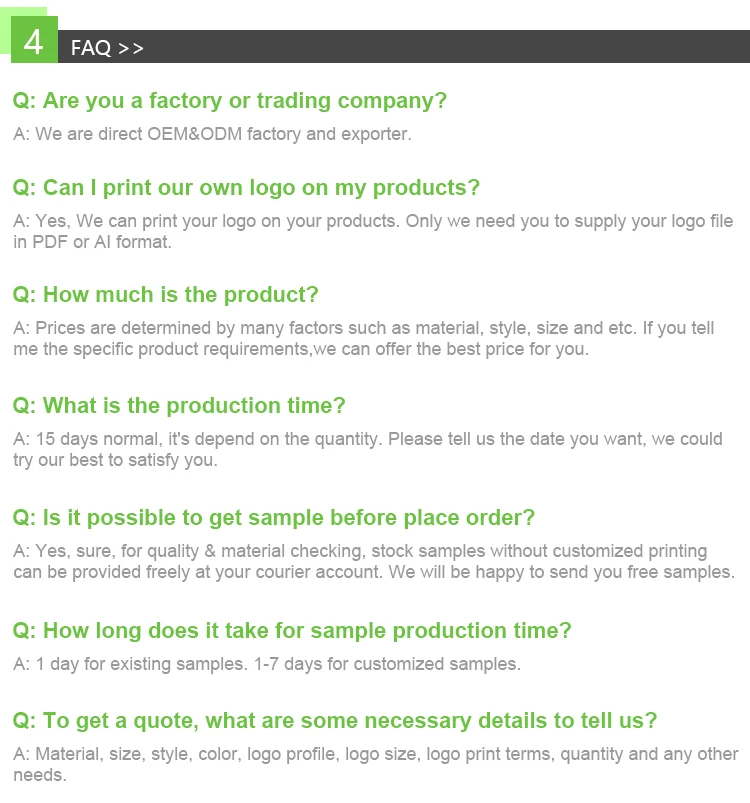This screenshot has height=803, width=750.
Task: Select the question about getting a quote
Action: [335, 721]
